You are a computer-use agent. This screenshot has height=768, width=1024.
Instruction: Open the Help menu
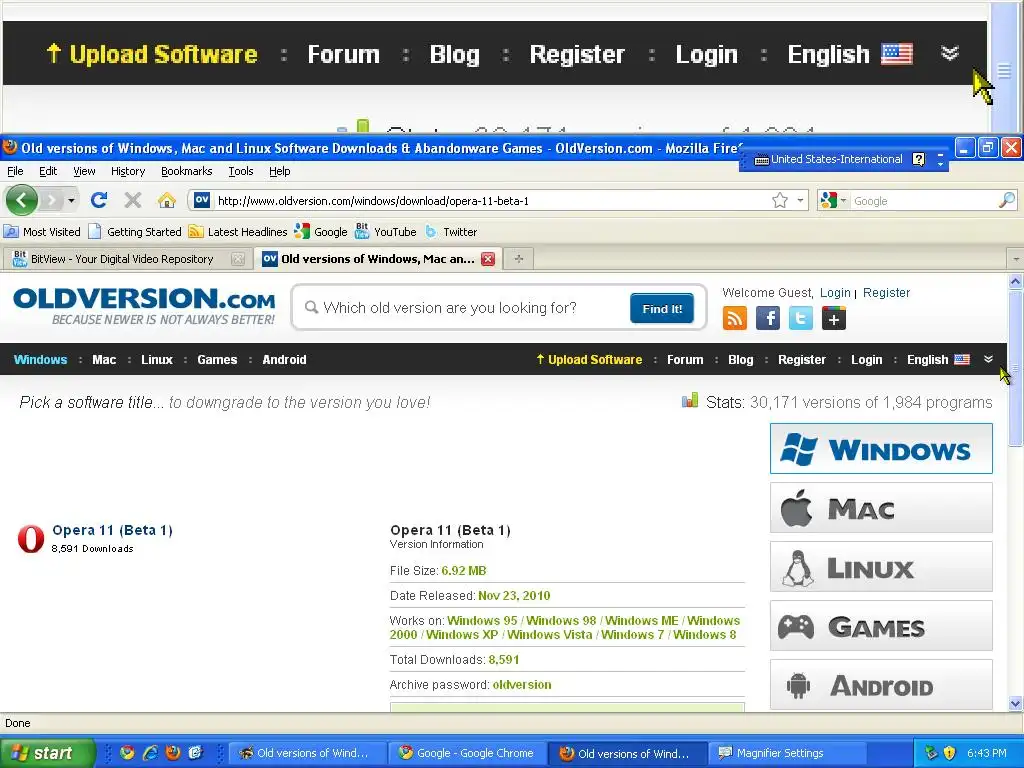(280, 171)
